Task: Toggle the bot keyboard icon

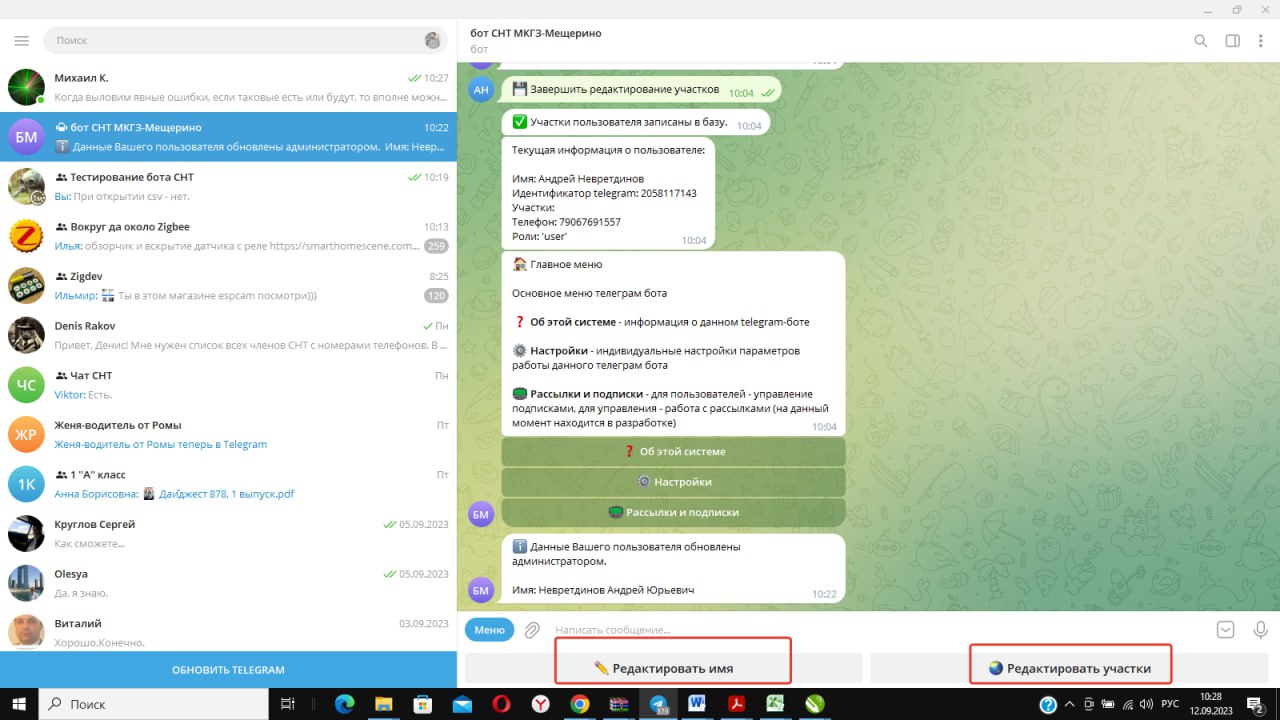Action: click(x=1226, y=630)
